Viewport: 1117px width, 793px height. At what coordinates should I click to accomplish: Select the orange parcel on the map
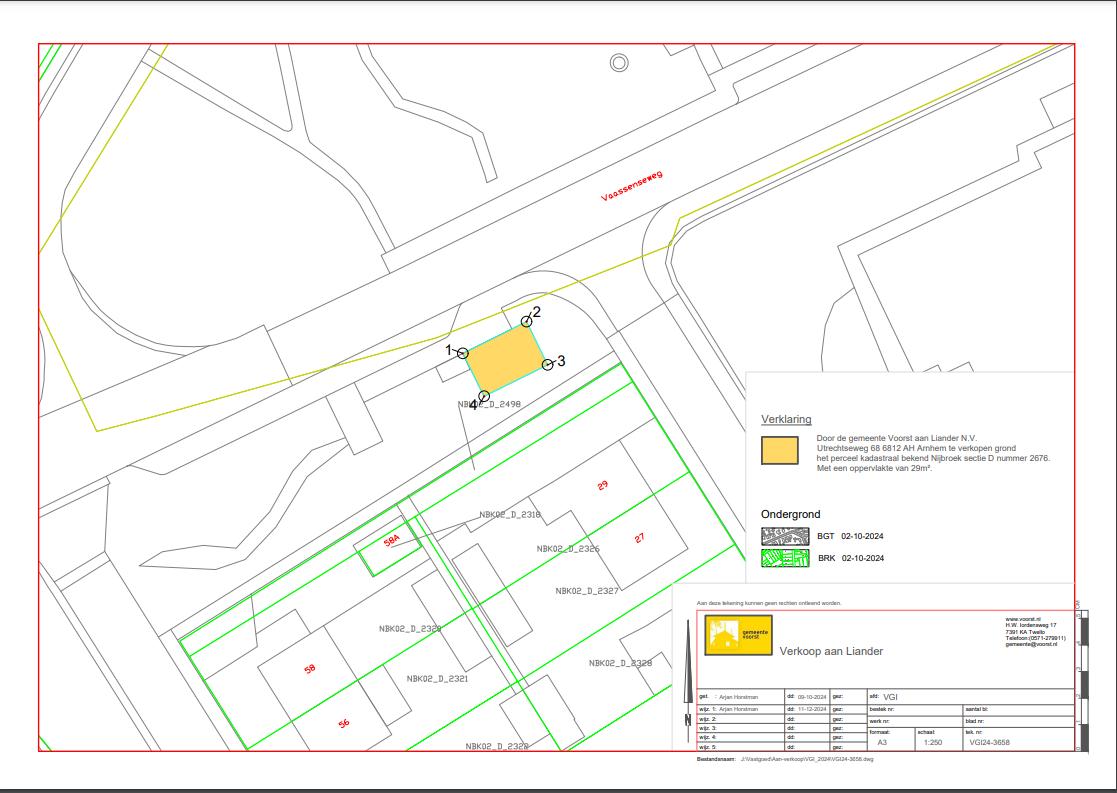[505, 359]
